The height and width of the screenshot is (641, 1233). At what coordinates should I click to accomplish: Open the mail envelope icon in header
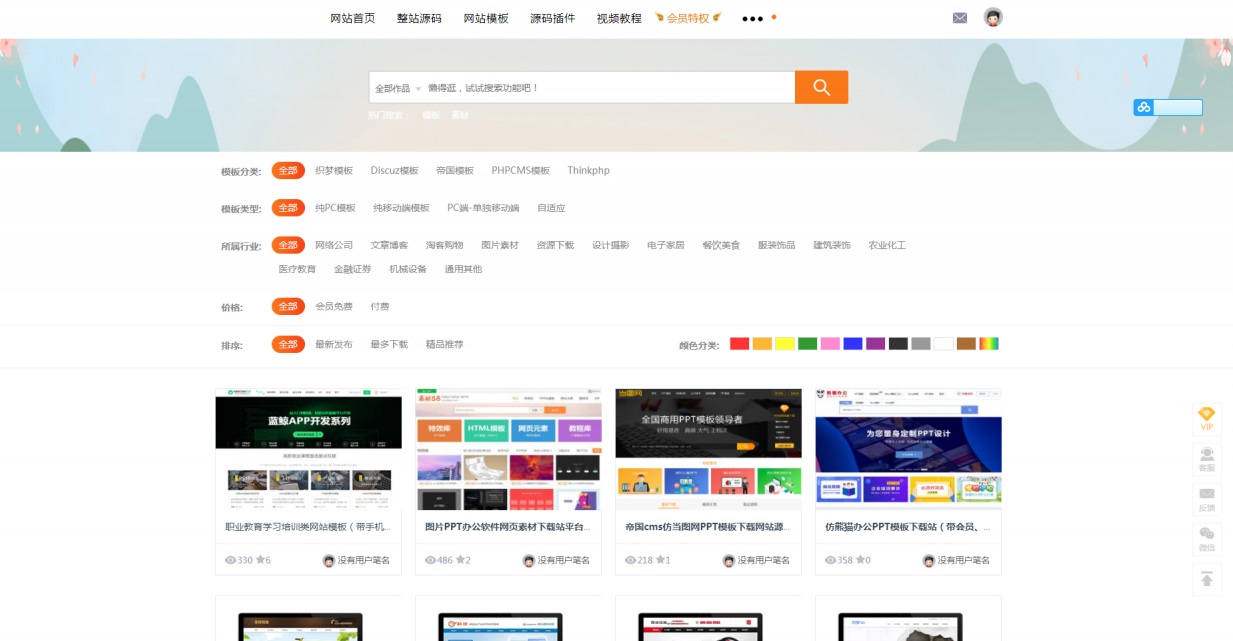(960, 18)
